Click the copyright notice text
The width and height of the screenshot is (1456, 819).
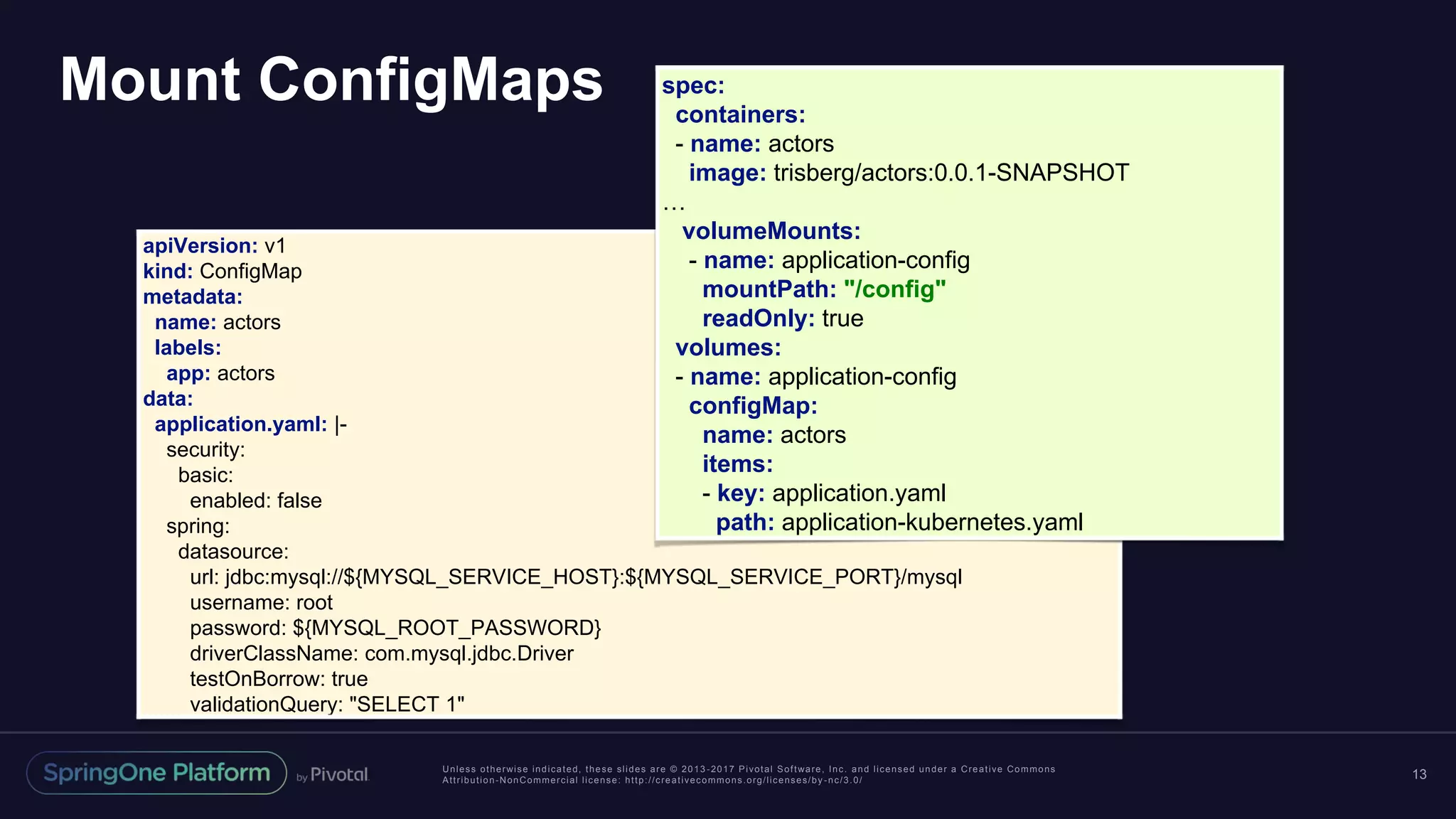click(x=748, y=769)
